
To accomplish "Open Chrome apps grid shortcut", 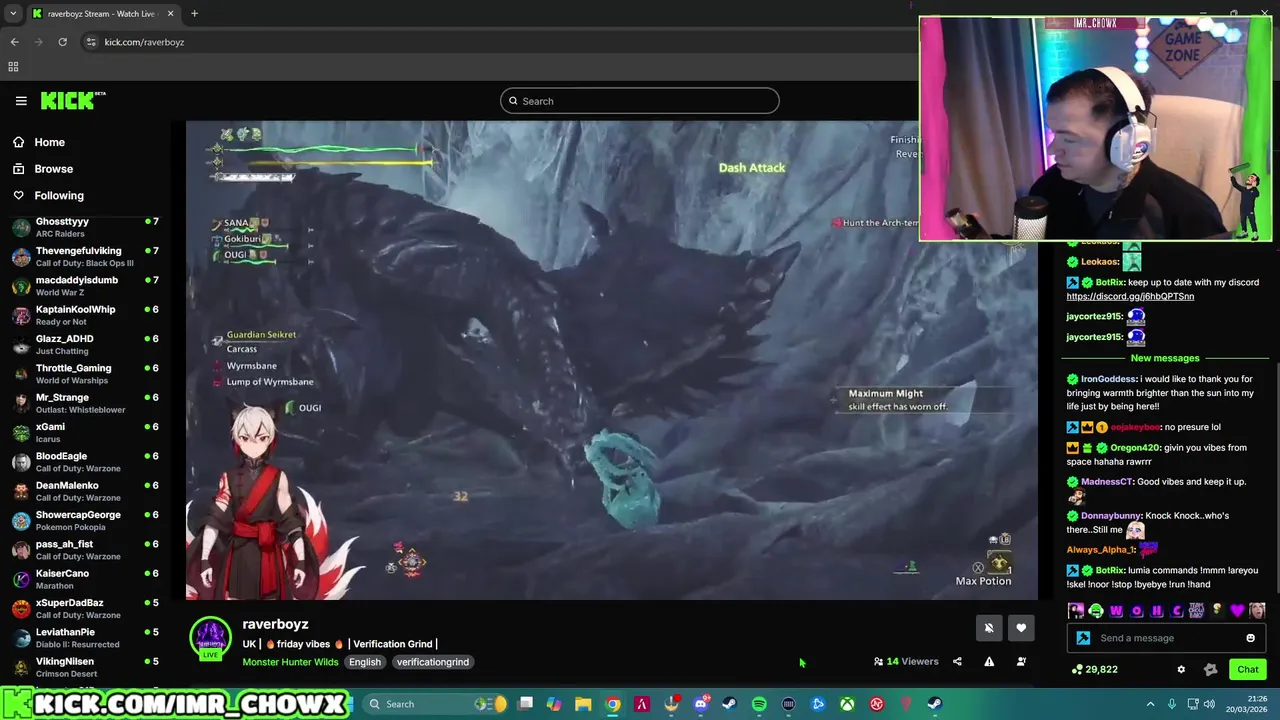I will pos(13,67).
